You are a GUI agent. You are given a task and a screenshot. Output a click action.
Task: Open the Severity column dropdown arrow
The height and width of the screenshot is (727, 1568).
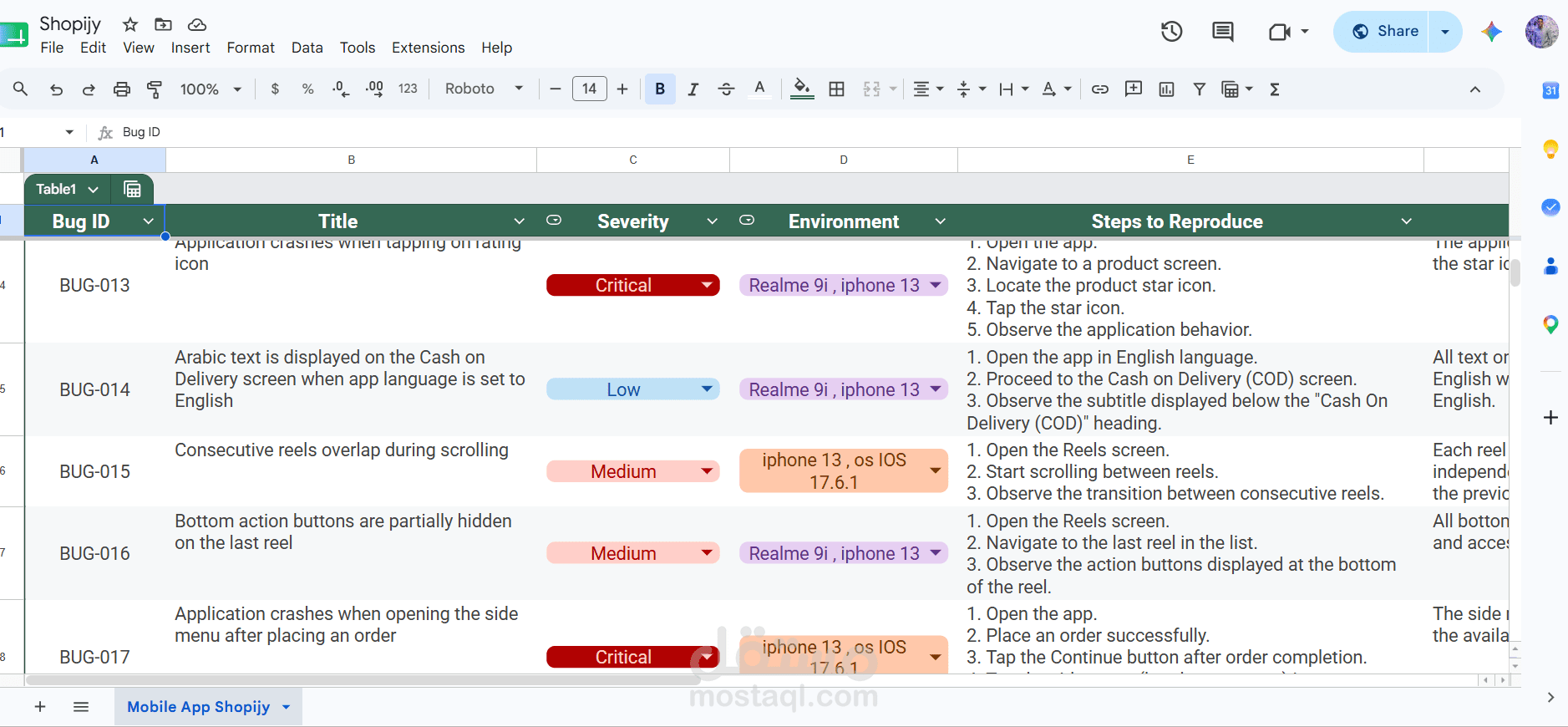pos(712,221)
